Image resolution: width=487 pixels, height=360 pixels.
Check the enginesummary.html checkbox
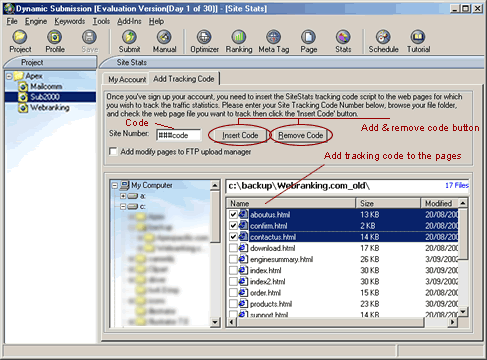coord(233,259)
